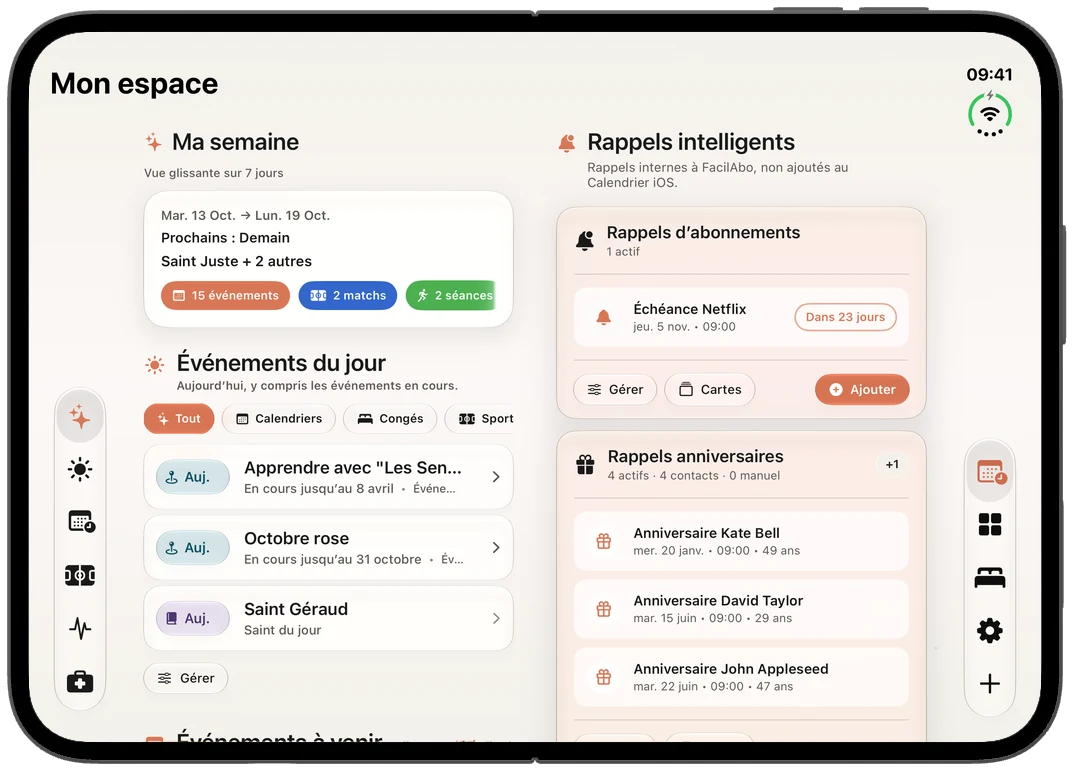
Task: Open Cartes in Rappels d'abonnements
Action: 710,389
